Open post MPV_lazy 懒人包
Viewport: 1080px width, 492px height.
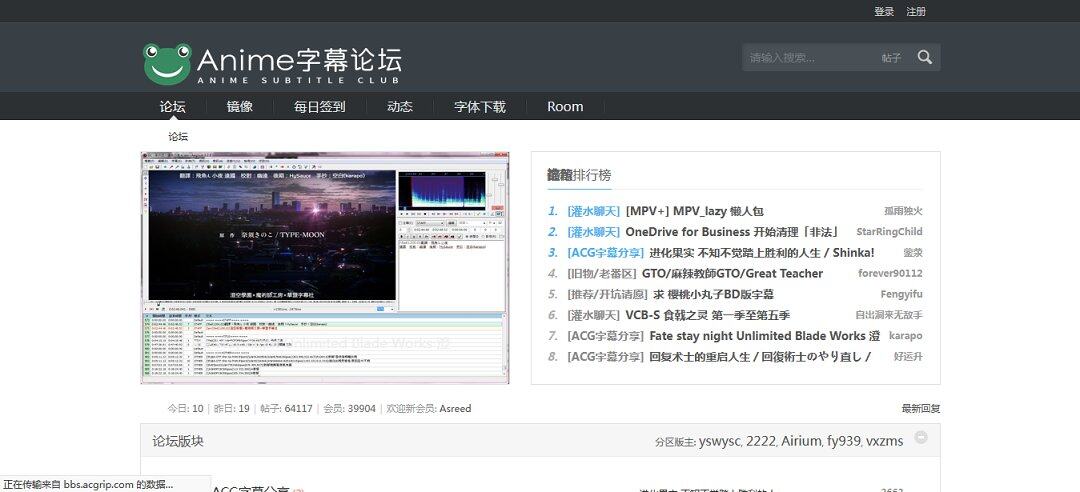pos(694,212)
